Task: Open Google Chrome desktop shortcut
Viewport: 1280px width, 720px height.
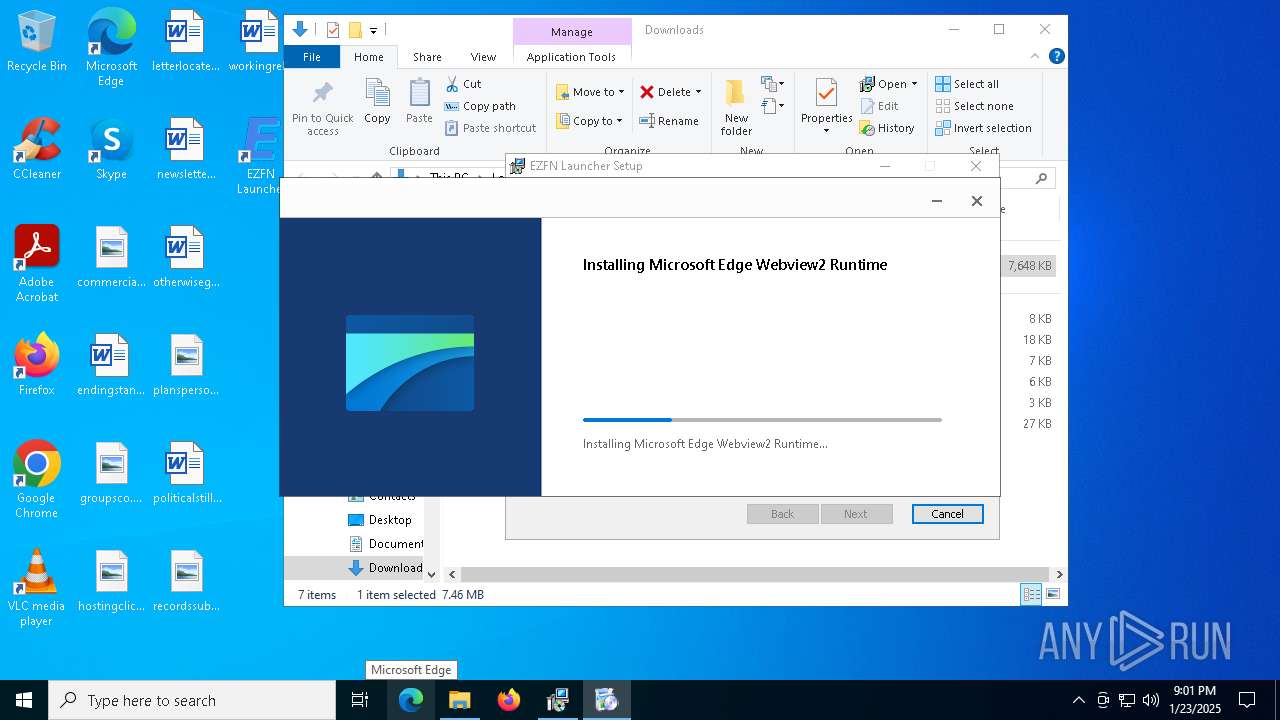Action: click(37, 479)
